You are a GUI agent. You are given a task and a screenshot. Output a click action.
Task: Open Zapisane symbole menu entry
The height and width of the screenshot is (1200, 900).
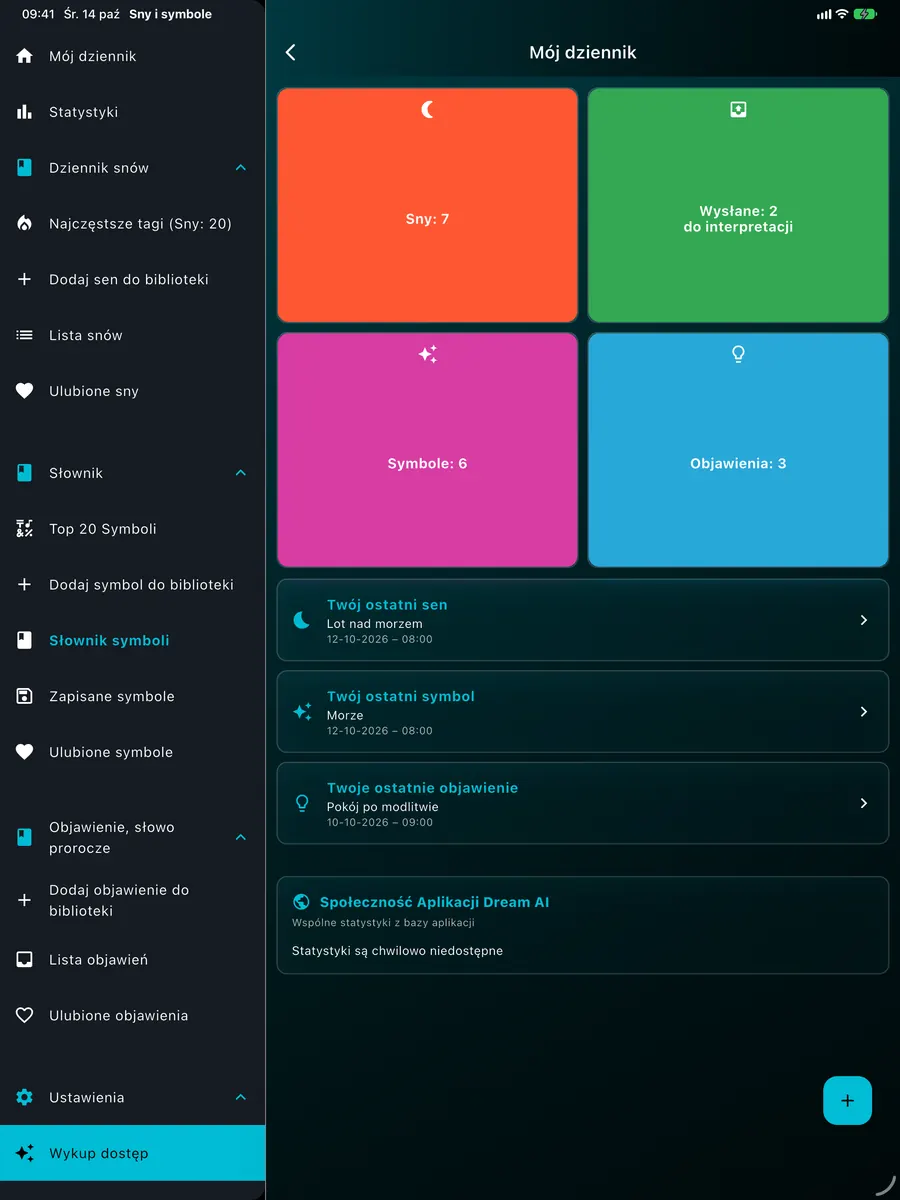[133, 697]
